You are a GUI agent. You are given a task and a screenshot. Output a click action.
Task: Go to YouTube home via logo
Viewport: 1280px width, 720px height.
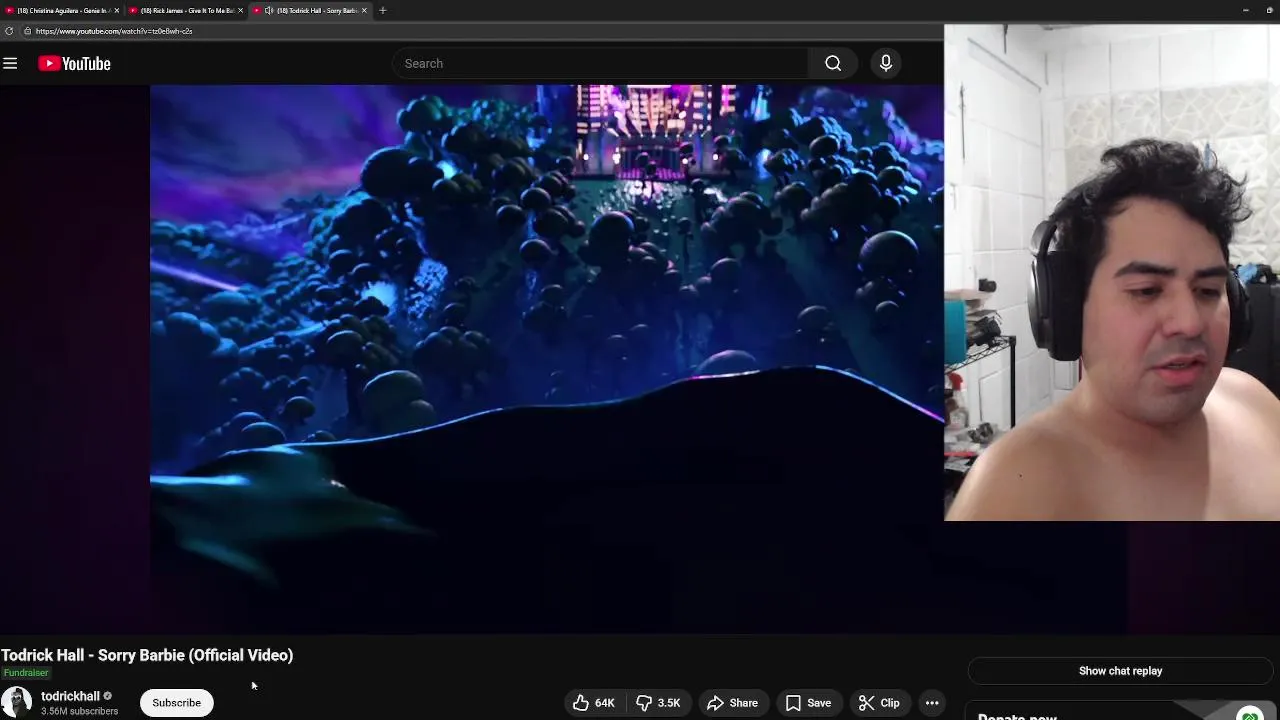tap(74, 63)
